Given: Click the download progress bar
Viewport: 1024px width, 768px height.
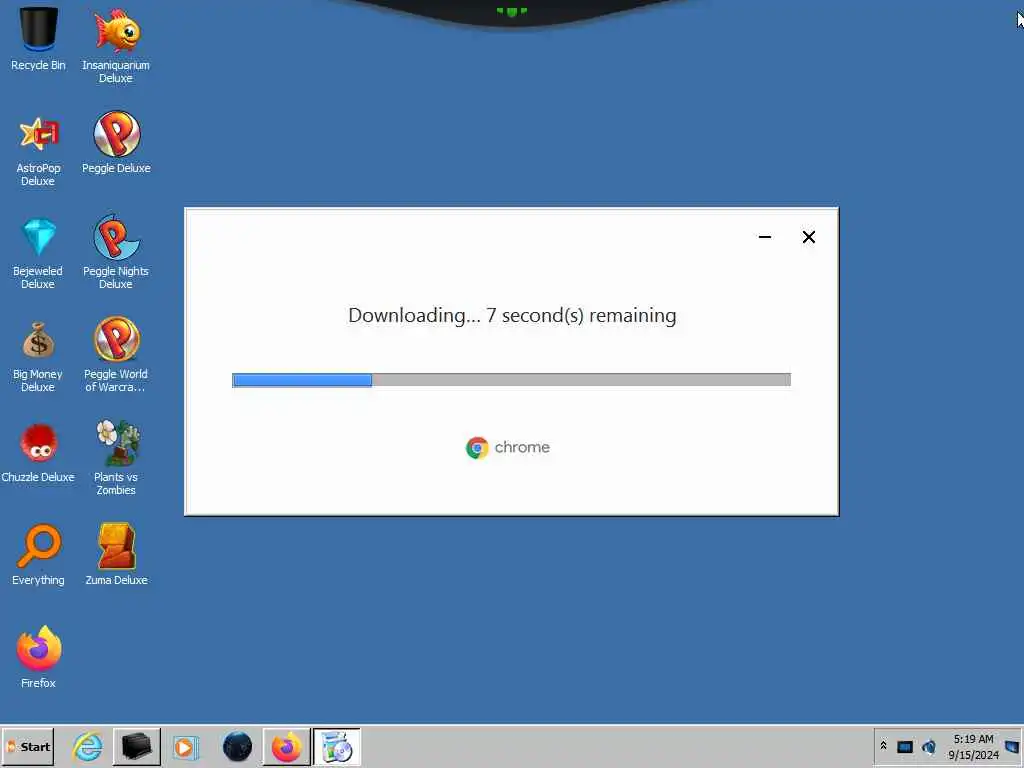Looking at the screenshot, I should coord(511,380).
